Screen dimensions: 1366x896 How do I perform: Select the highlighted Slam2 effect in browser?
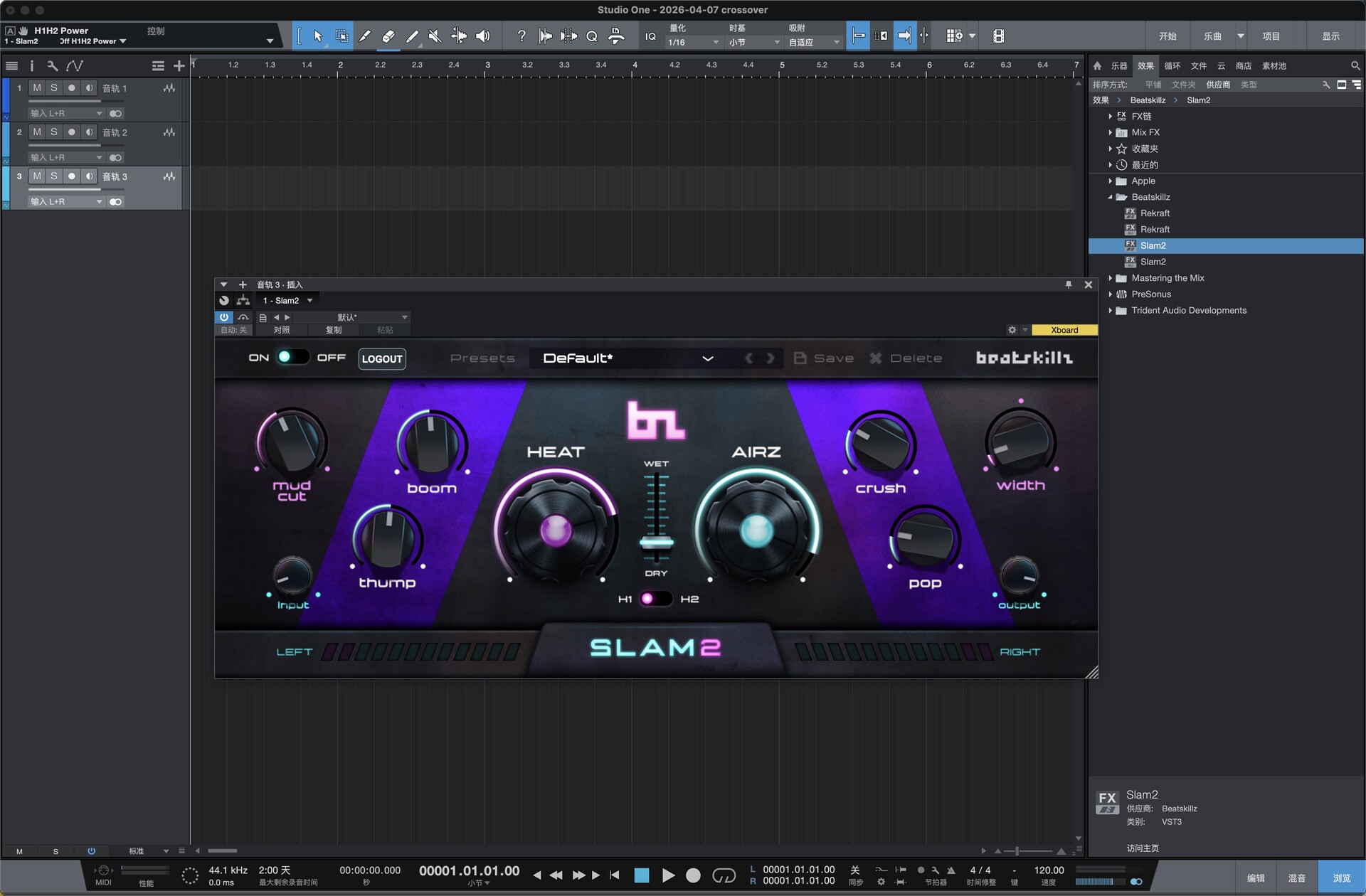point(1226,246)
